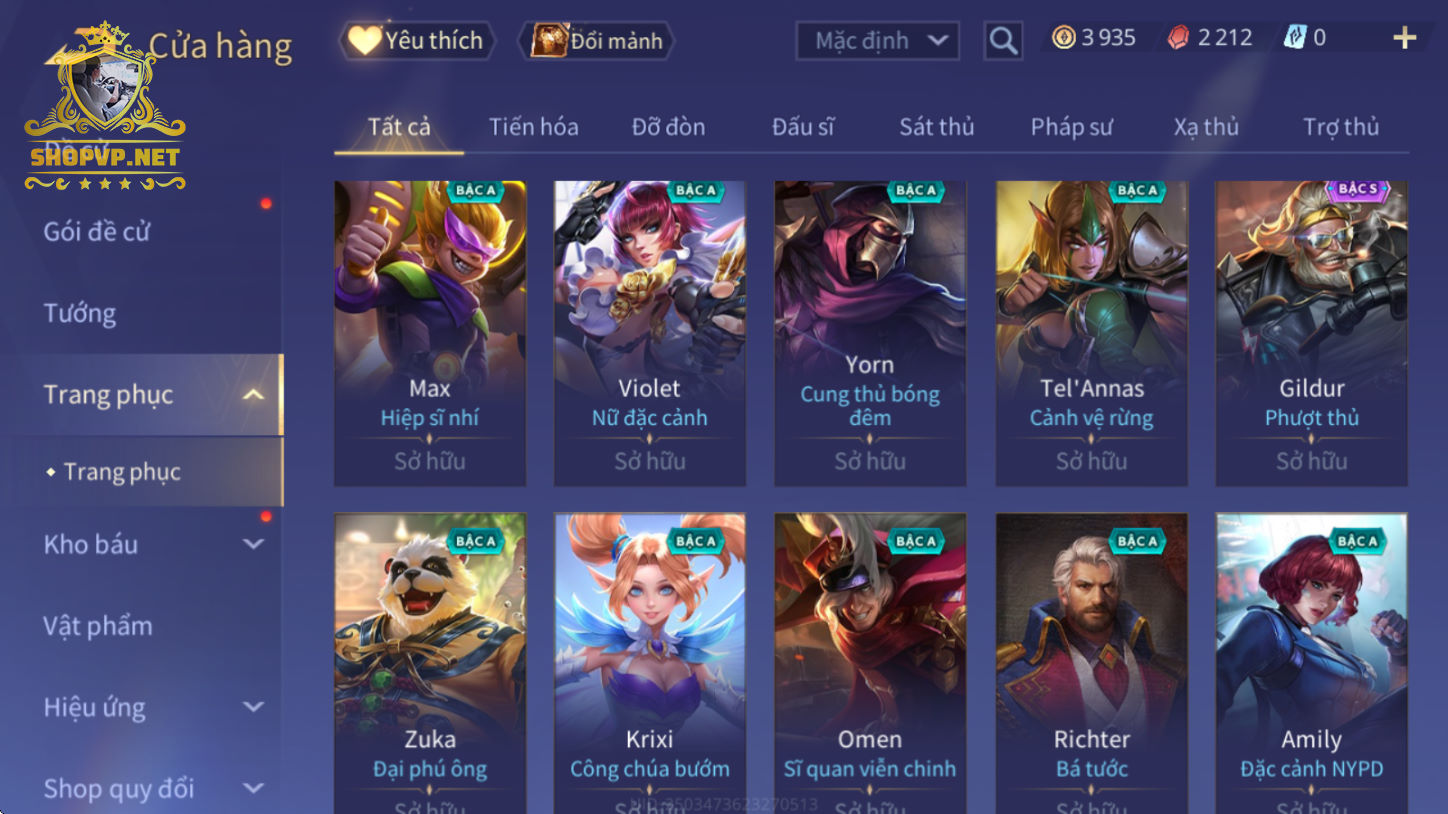
Task: Click the gold coin balance icon
Action: [x=1063, y=38]
